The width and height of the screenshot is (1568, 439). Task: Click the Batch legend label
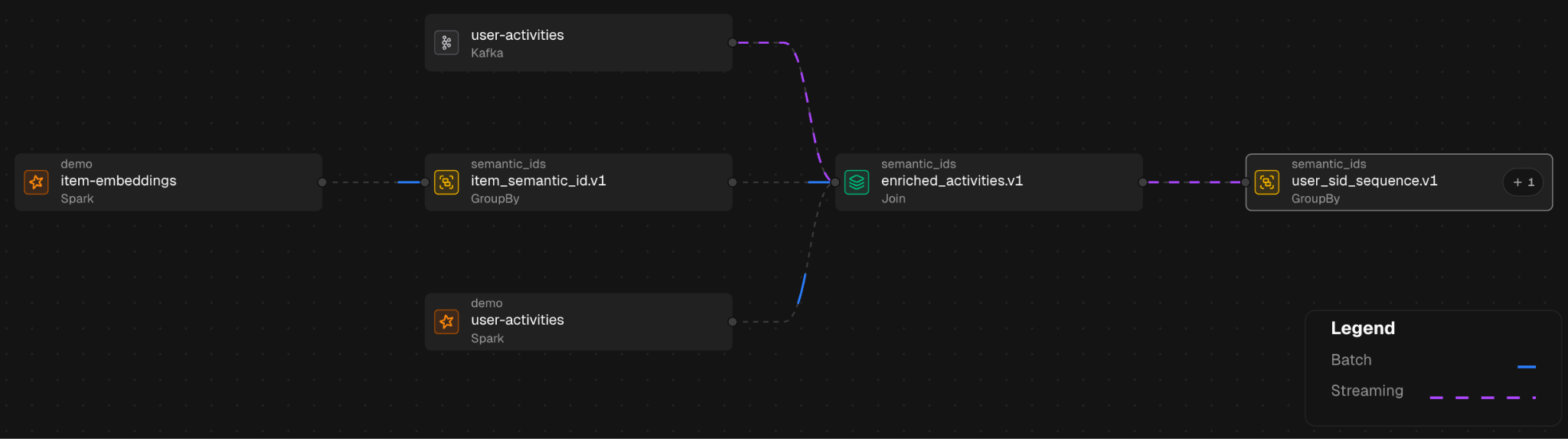point(1351,360)
